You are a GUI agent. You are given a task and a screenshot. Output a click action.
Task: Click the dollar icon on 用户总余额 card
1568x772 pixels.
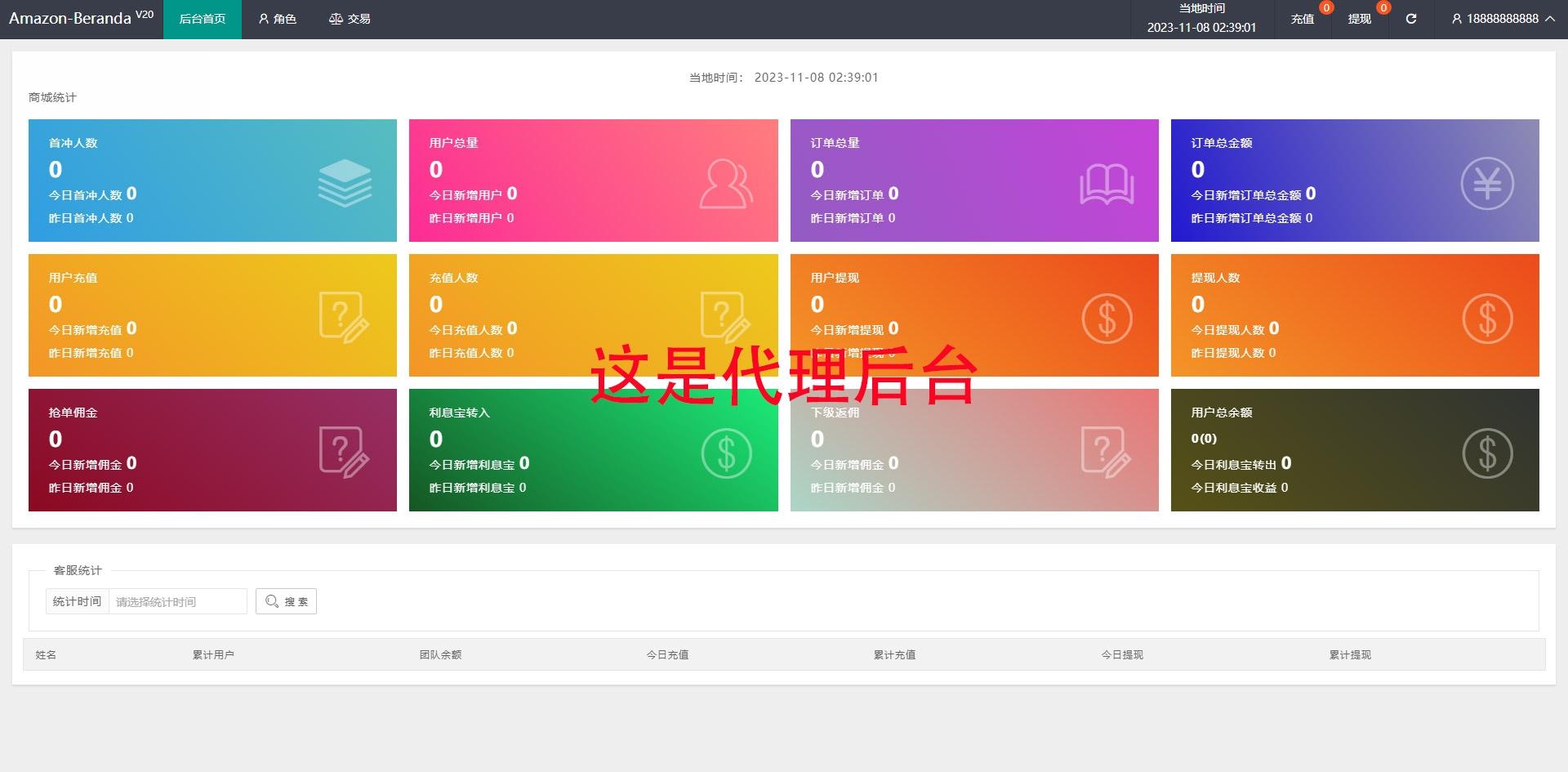pyautogui.click(x=1487, y=453)
